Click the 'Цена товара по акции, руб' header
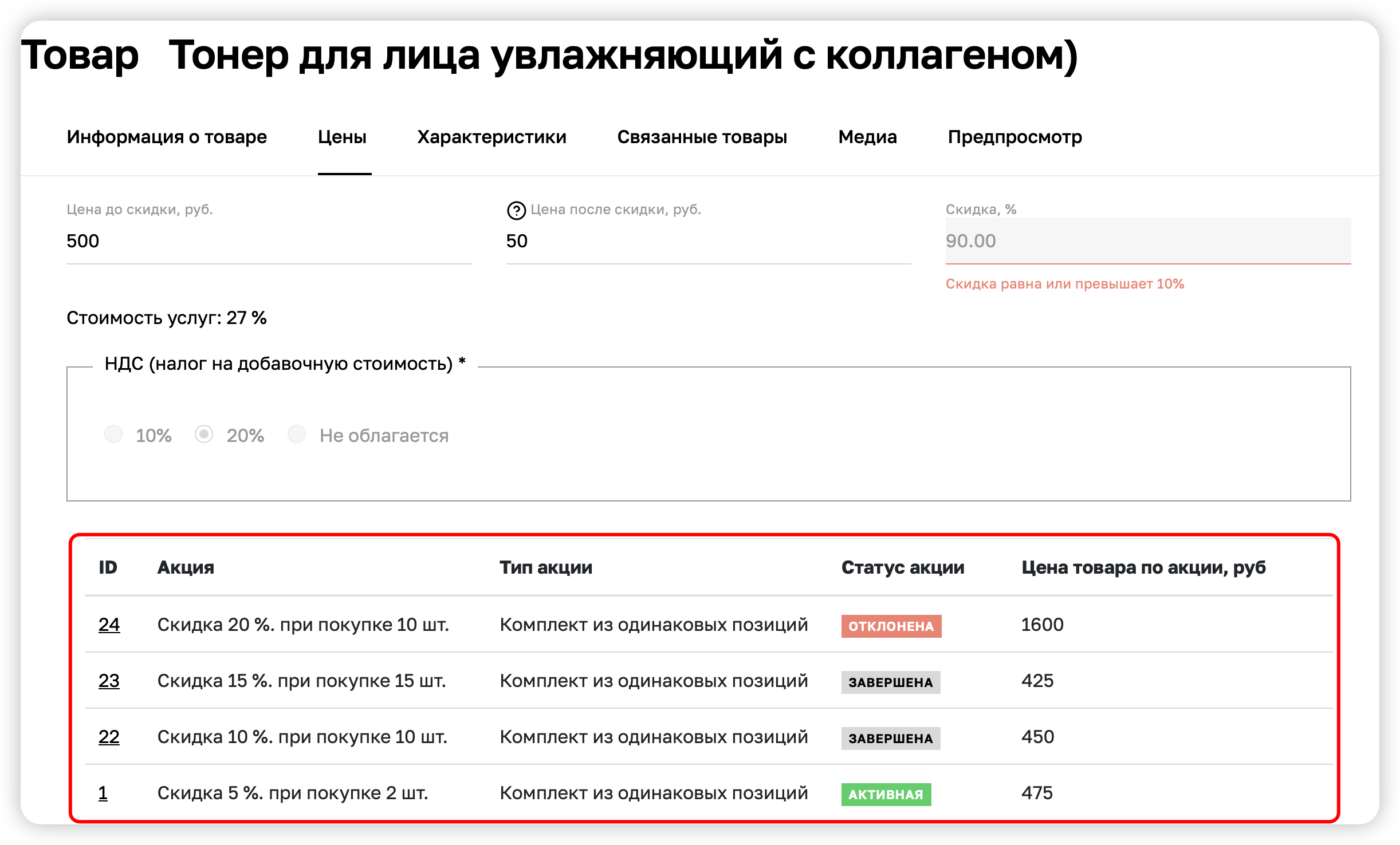This screenshot has height=845, width=1400. coord(1143,567)
